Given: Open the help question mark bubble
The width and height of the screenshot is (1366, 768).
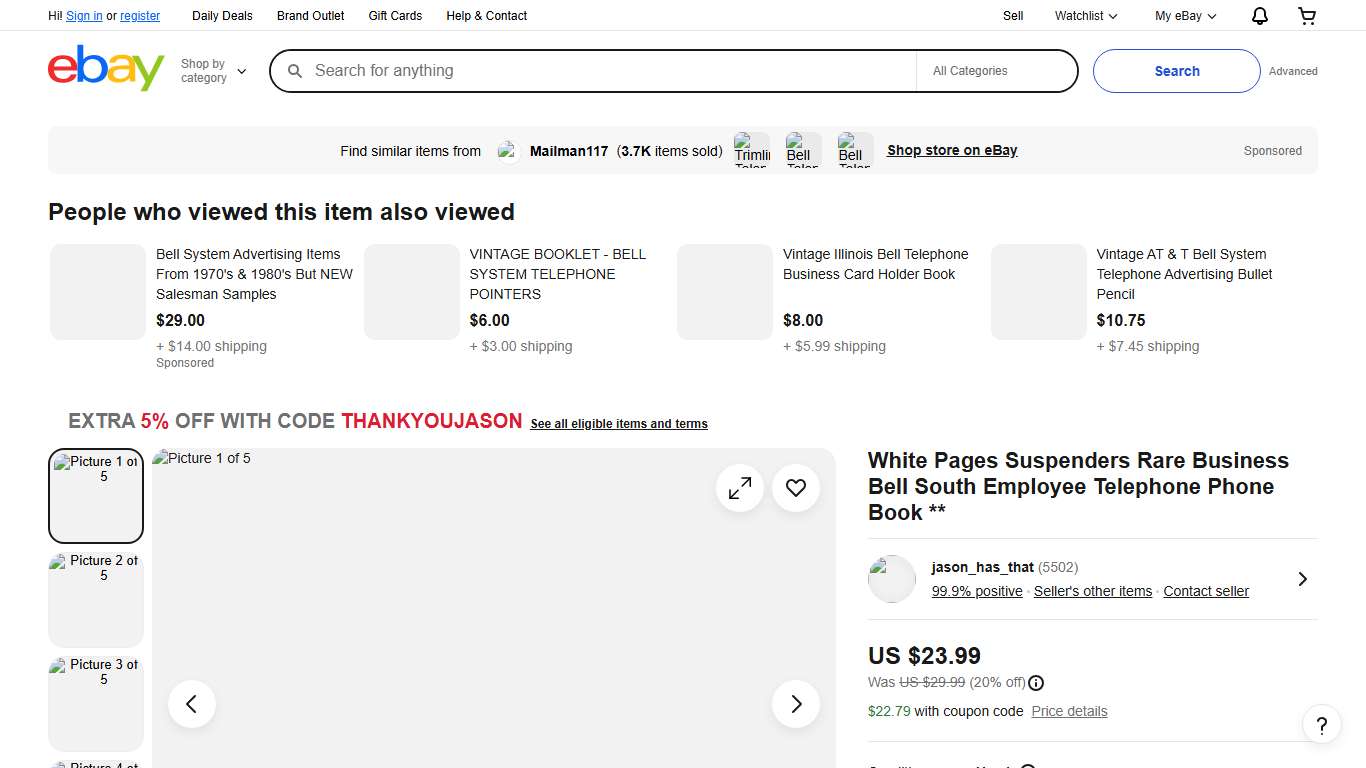Looking at the screenshot, I should [x=1322, y=724].
